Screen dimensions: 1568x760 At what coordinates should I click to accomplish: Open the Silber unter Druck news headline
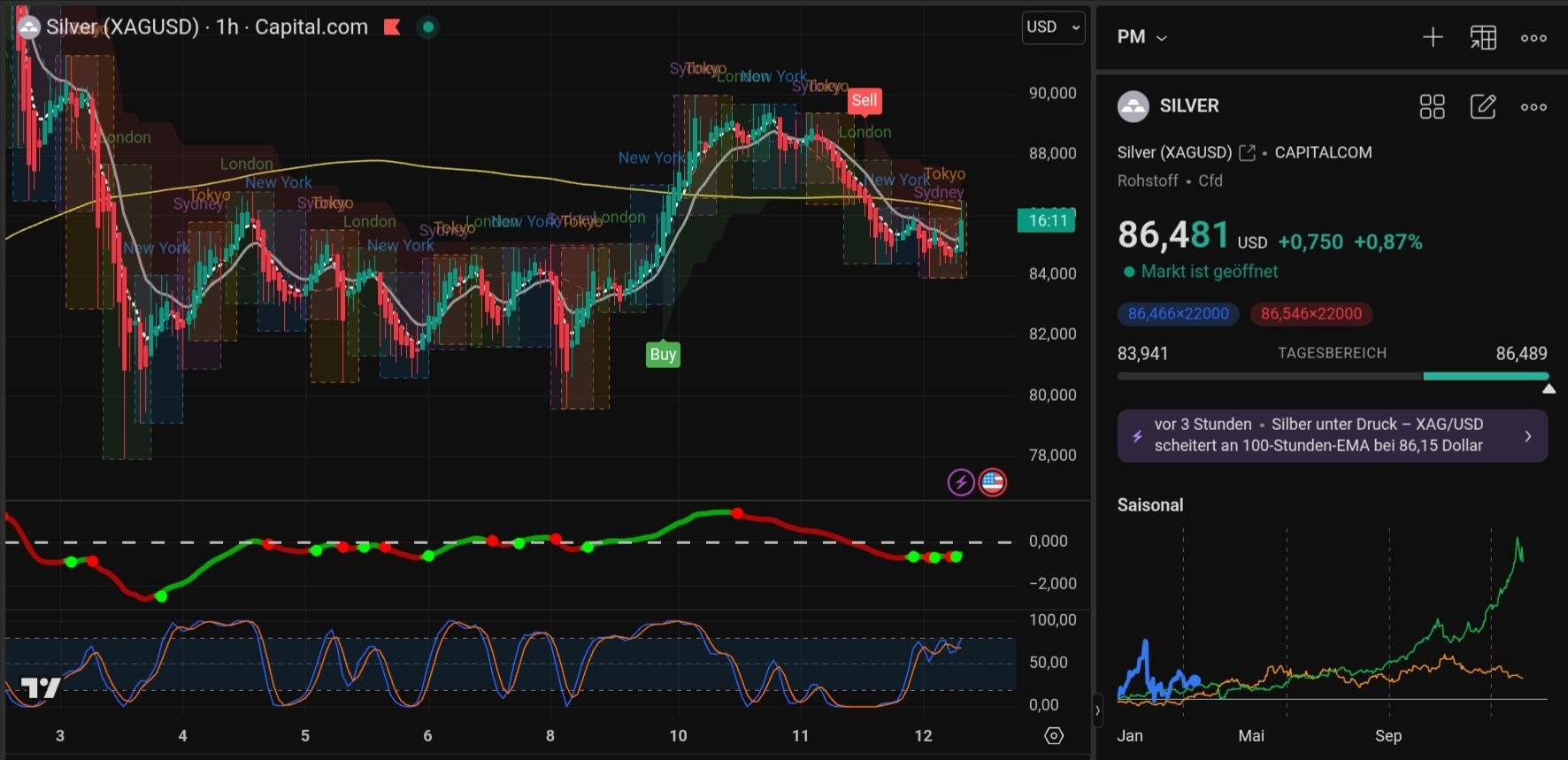click(1332, 435)
